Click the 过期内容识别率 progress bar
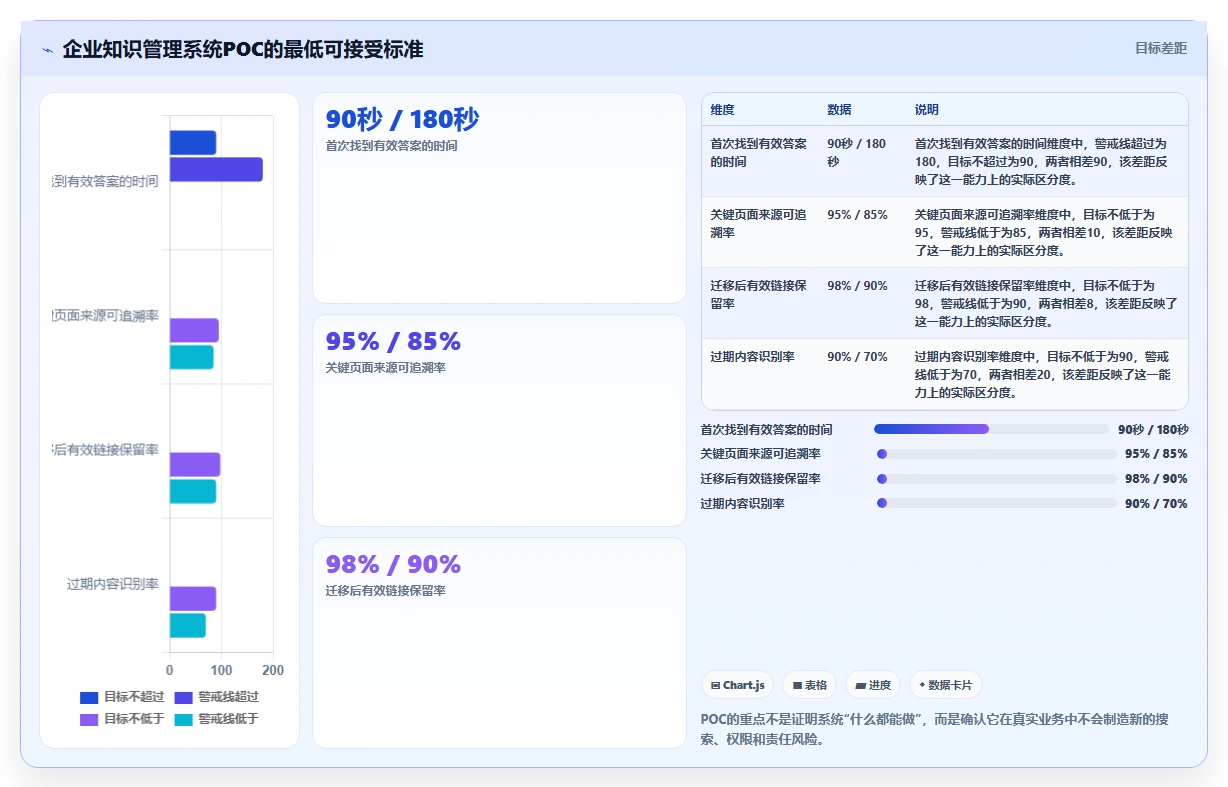Viewport: 1228px width, 787px height. (x=995, y=503)
